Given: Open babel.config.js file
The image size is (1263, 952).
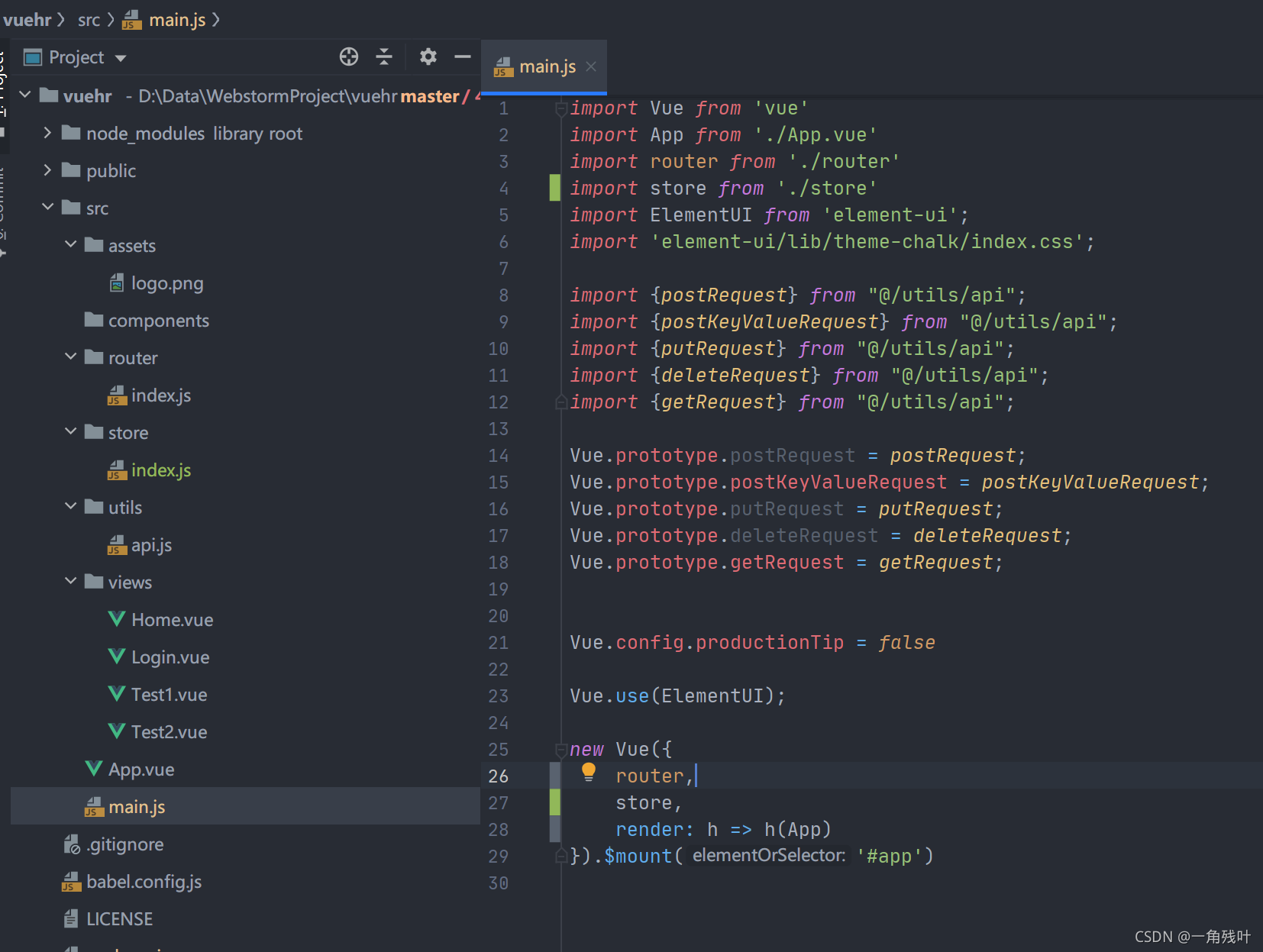Looking at the screenshot, I should [144, 882].
